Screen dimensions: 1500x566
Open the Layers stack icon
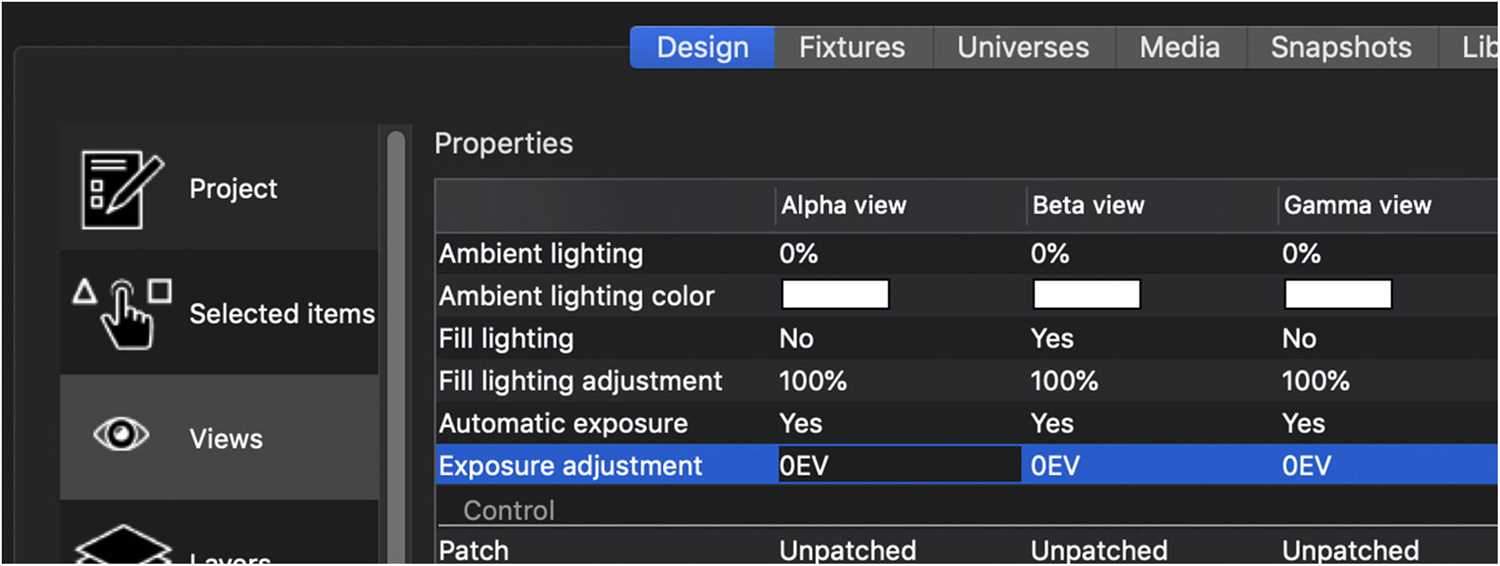pyautogui.click(x=122, y=545)
